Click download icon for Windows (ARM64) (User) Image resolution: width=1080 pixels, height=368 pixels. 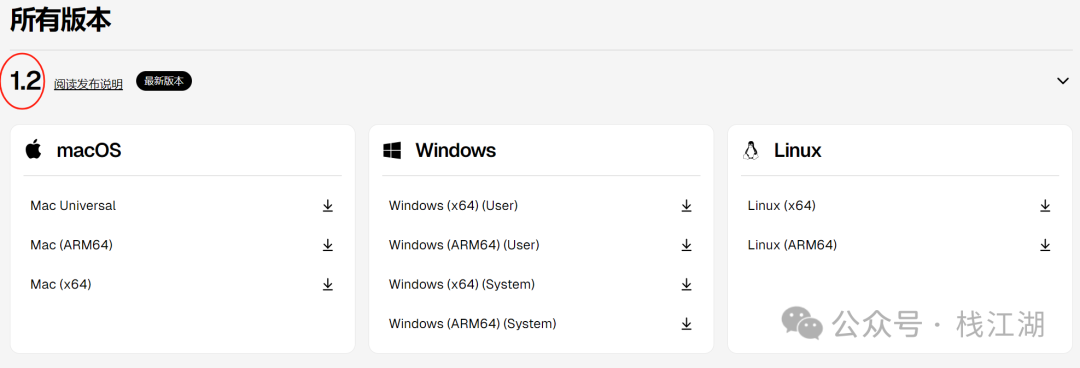point(686,245)
